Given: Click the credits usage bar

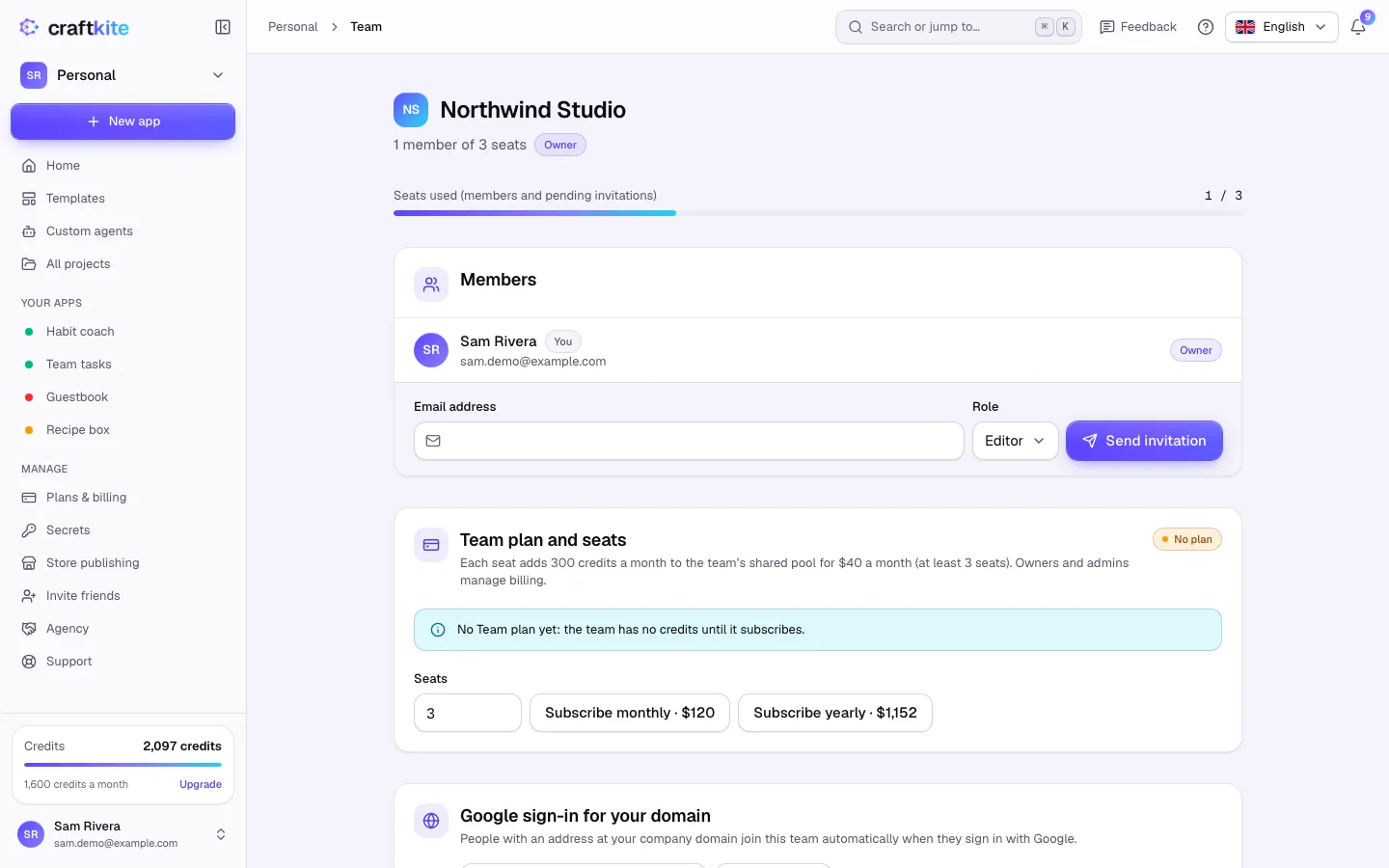Looking at the screenshot, I should click(x=123, y=765).
